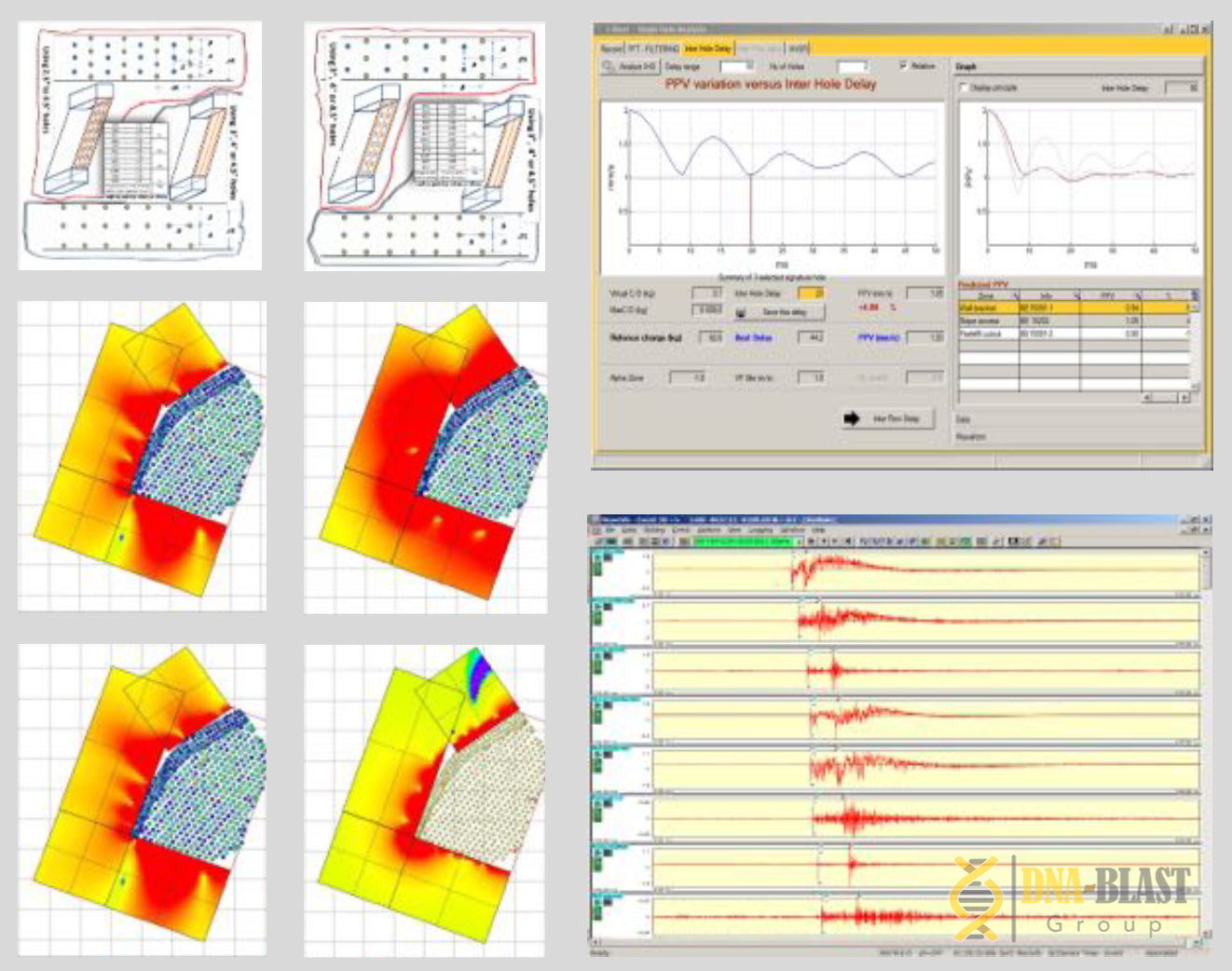Click the Delay range input field
This screenshot has width=1232, height=971.
737,67
